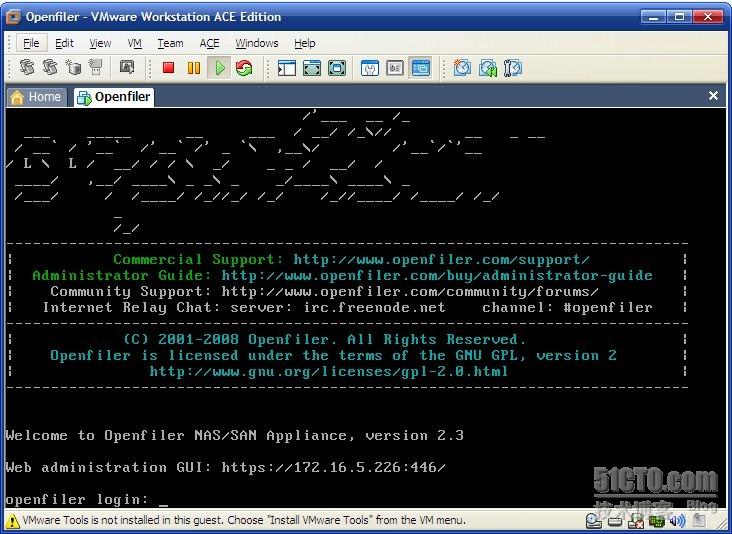Image resolution: width=732 pixels, height=534 pixels.
Task: Select the Openfiler tab
Action: (114, 97)
